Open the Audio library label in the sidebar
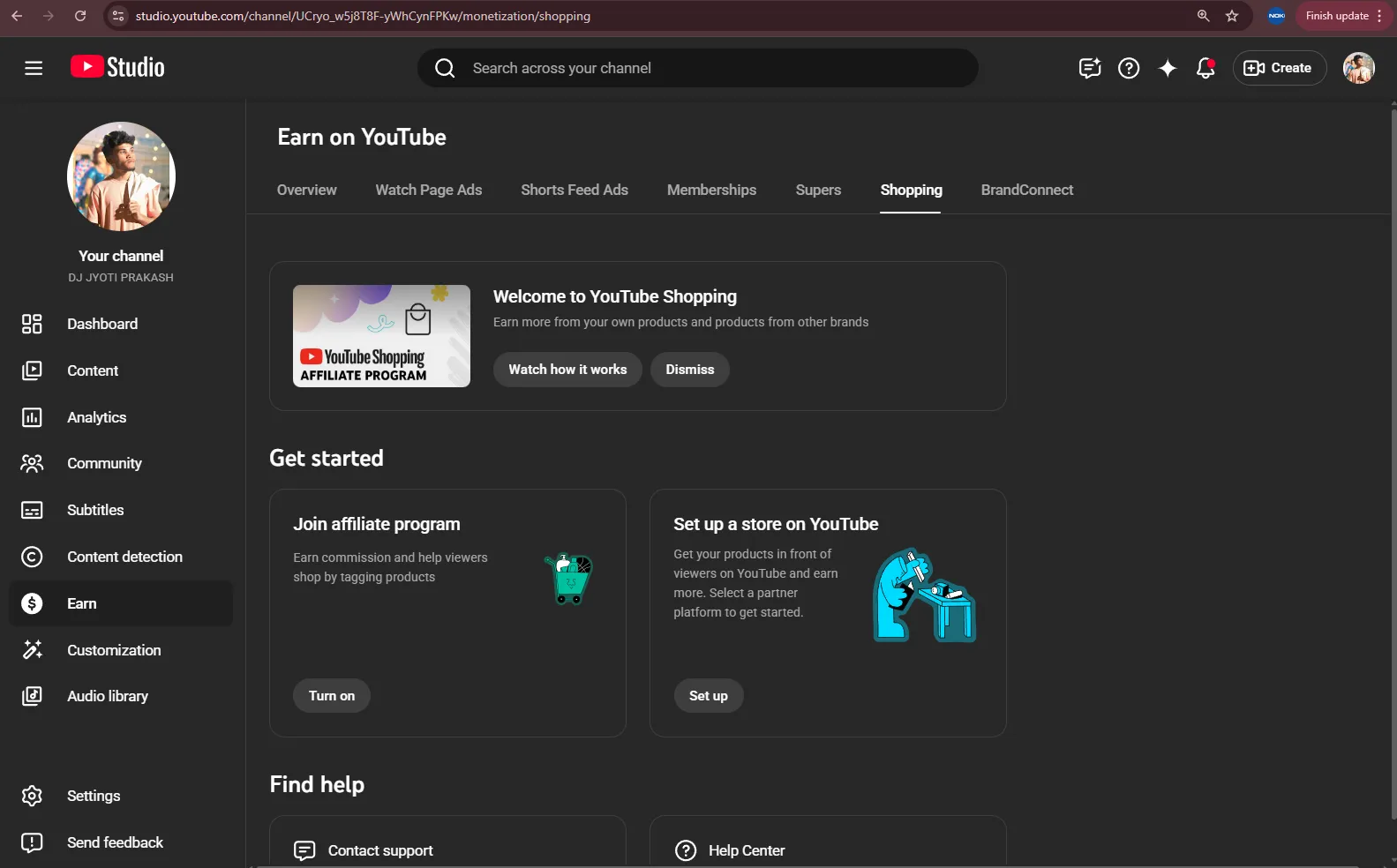This screenshot has height=868, width=1397. coord(108,696)
